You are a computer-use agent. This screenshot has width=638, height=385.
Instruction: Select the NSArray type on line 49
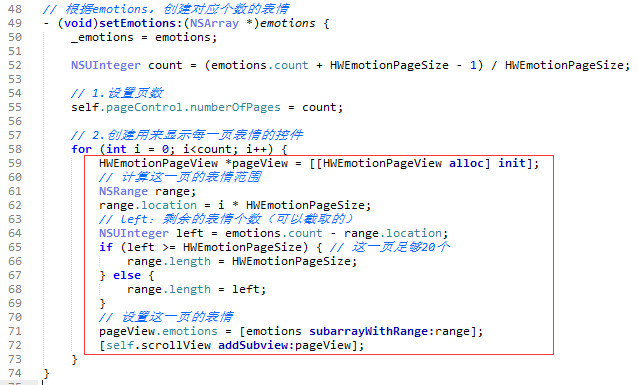(214, 23)
